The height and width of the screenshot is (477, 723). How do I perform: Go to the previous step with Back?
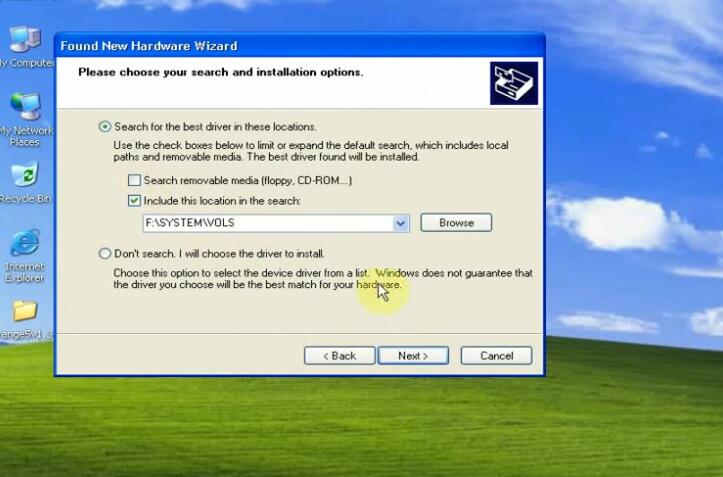(x=339, y=356)
